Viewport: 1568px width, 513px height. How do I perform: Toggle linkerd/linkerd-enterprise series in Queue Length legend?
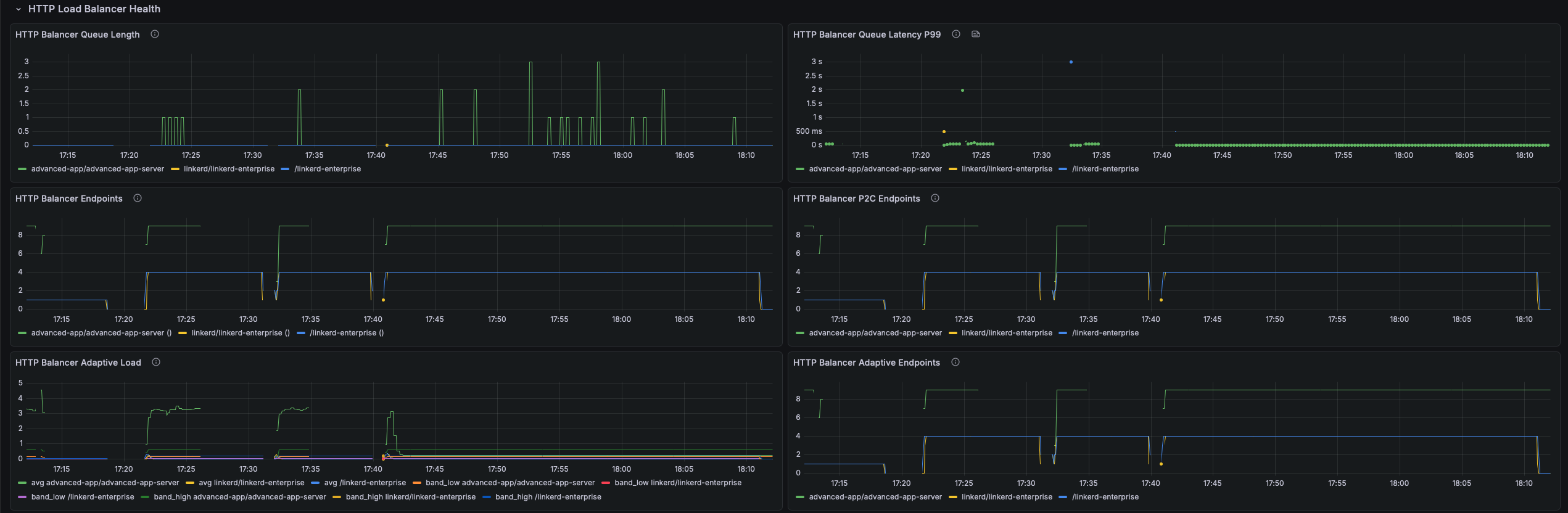[x=229, y=169]
